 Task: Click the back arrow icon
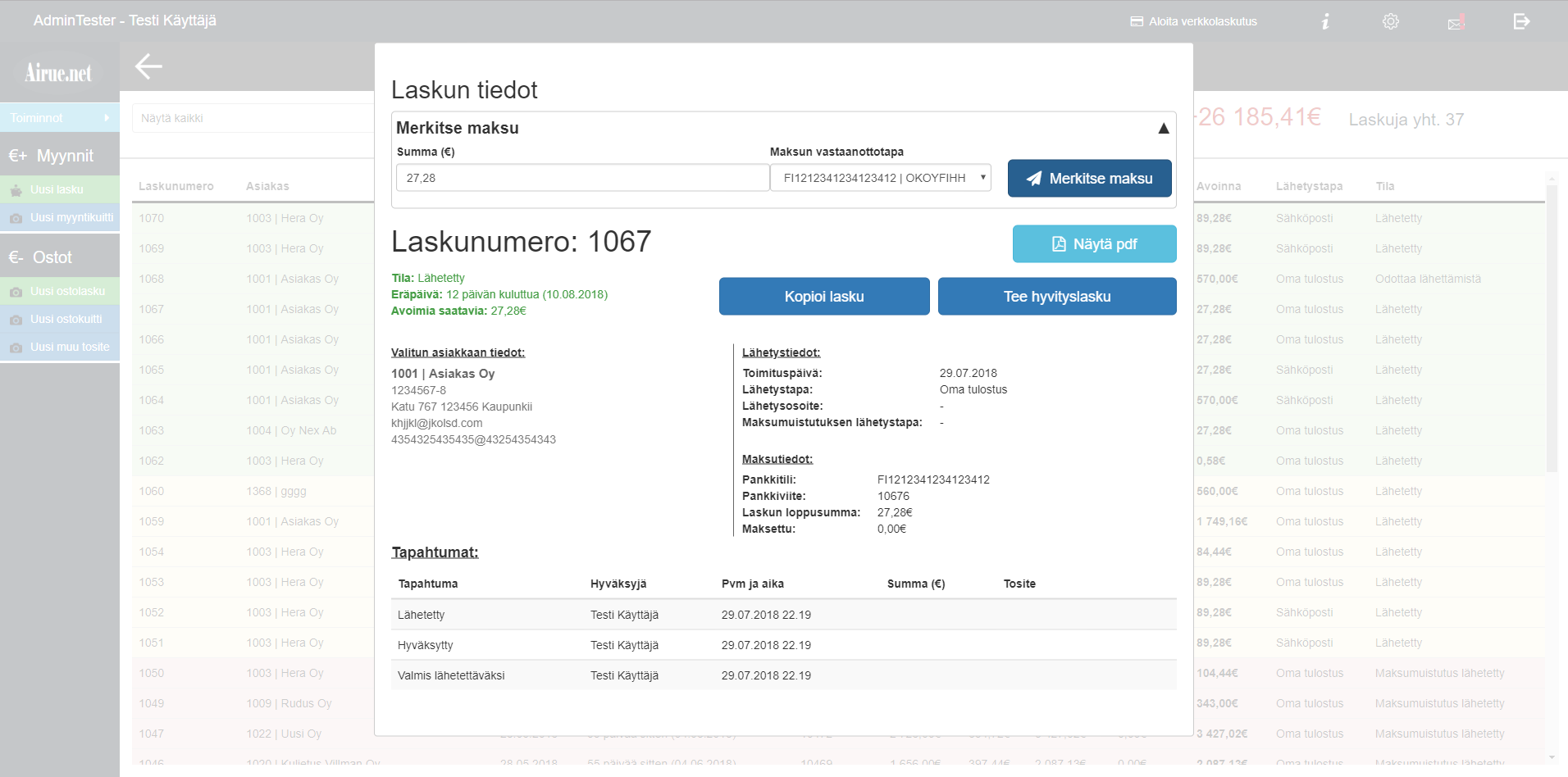[x=148, y=66]
